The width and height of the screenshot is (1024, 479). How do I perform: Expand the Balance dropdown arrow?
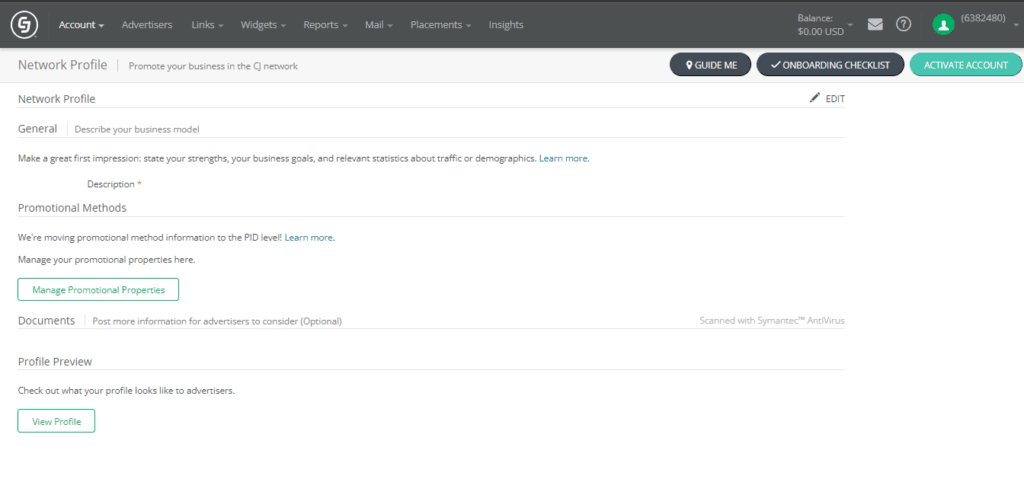(x=851, y=25)
